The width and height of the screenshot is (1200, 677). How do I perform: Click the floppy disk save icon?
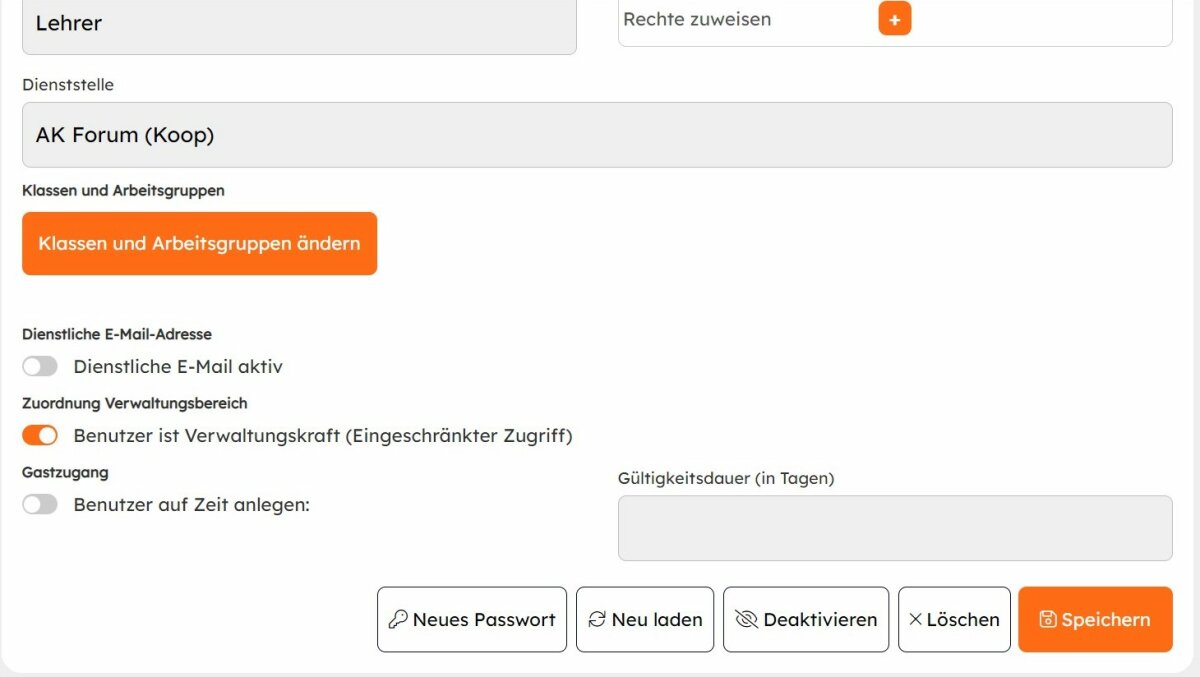coord(1048,619)
